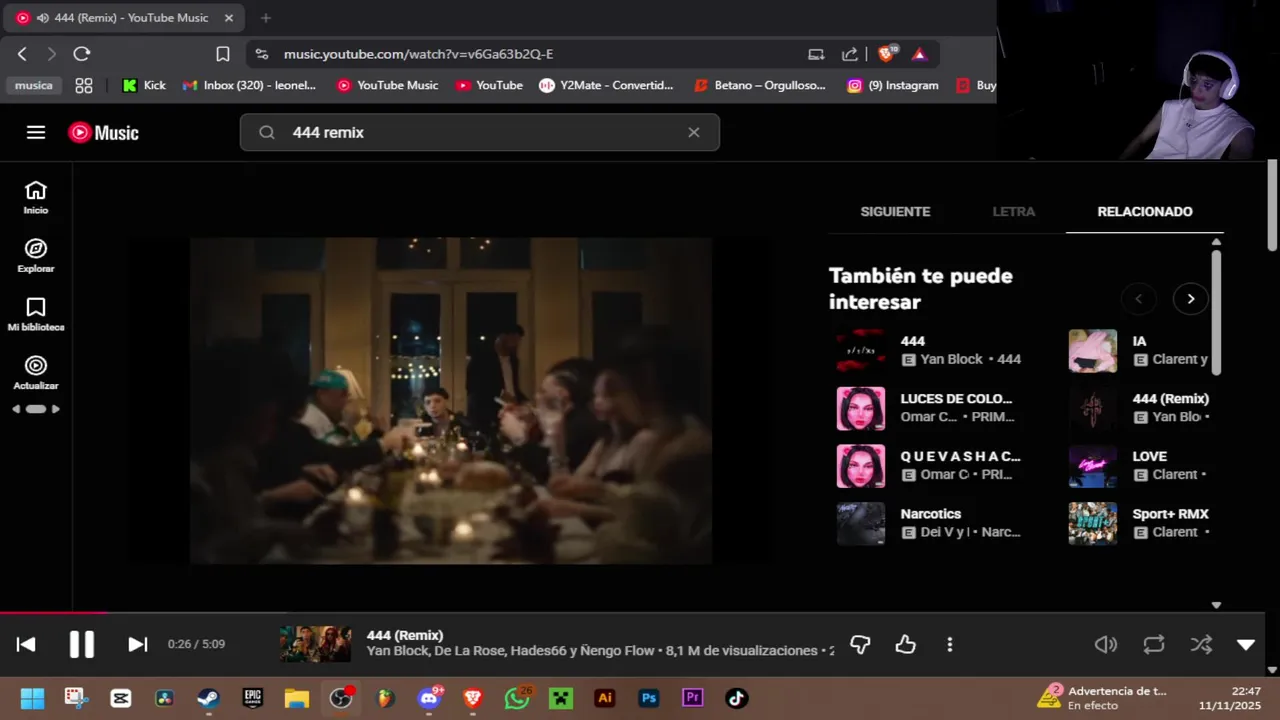Viewport: 1280px width, 720px height.
Task: Click the video player area
Action: [451, 400]
